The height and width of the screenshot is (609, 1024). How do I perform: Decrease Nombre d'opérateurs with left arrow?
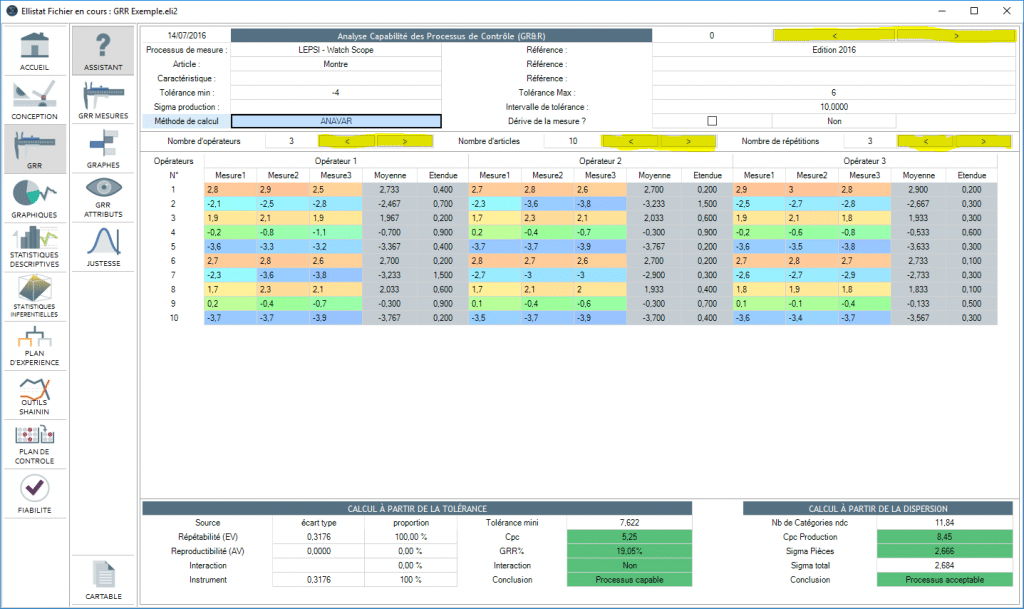(x=347, y=141)
